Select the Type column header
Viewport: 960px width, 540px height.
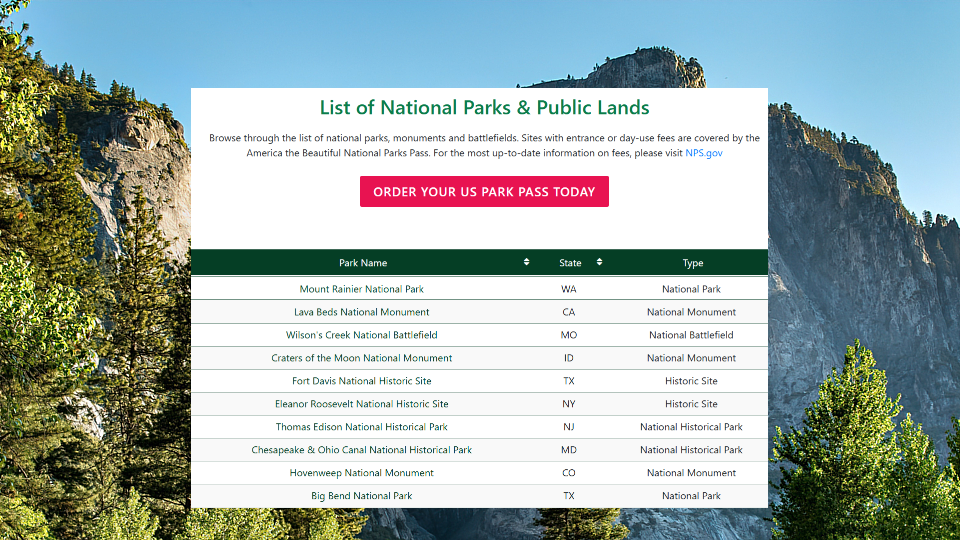[693, 263]
